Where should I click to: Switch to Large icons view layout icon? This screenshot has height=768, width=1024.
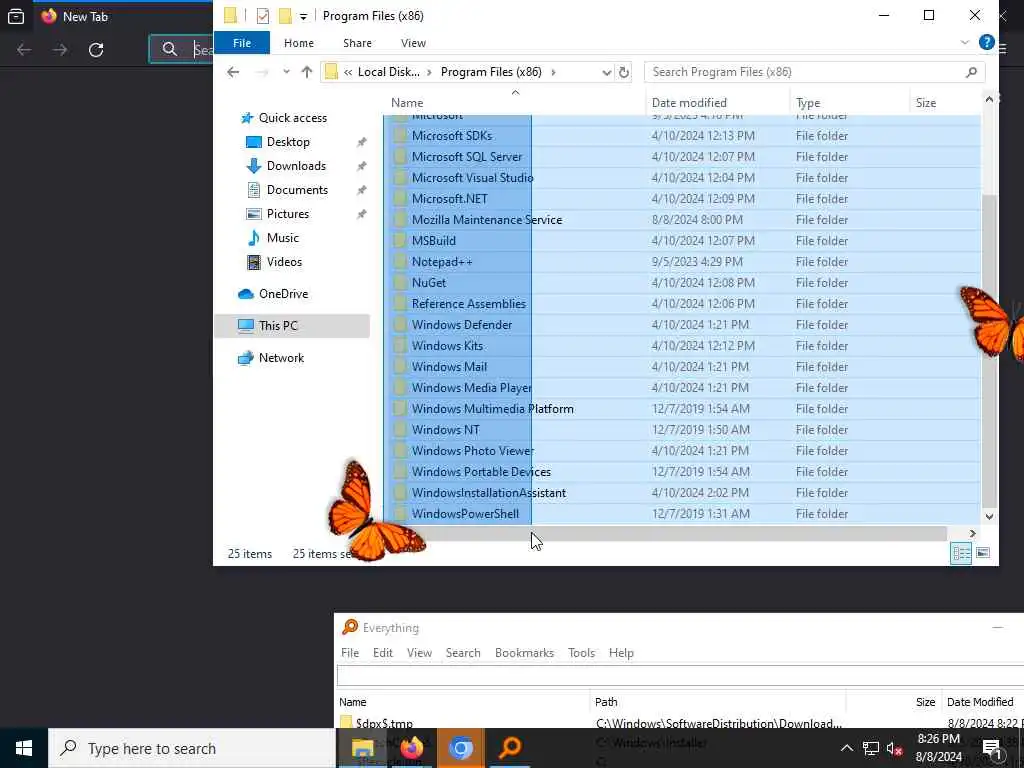click(983, 554)
